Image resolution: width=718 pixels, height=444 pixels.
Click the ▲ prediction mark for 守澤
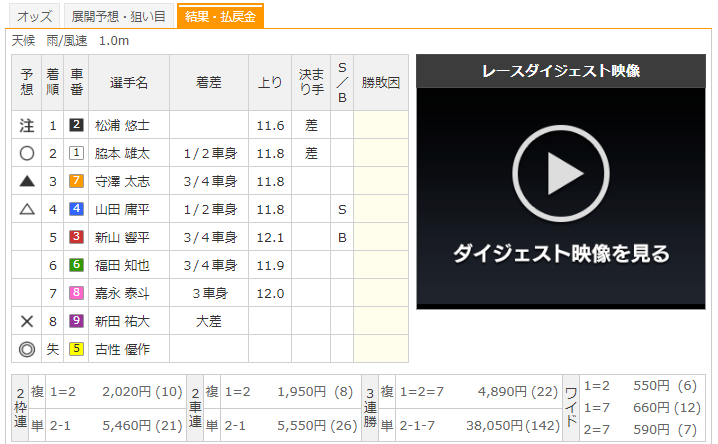click(x=27, y=181)
